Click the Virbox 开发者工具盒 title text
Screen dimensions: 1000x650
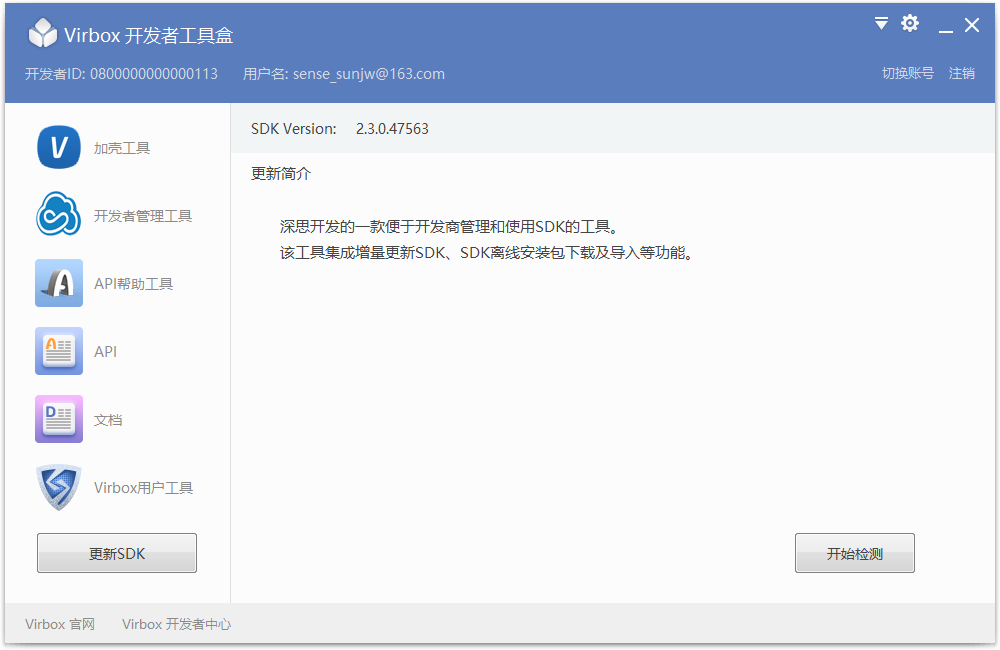click(149, 35)
